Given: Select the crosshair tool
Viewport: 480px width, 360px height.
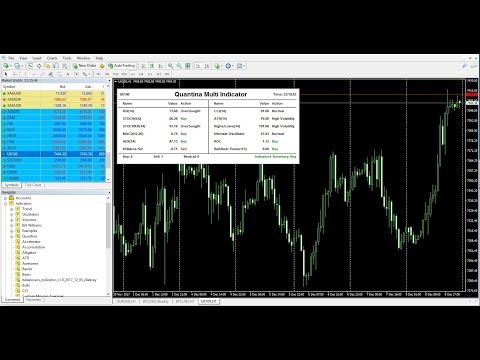Looking at the screenshot, I should coord(15,74).
